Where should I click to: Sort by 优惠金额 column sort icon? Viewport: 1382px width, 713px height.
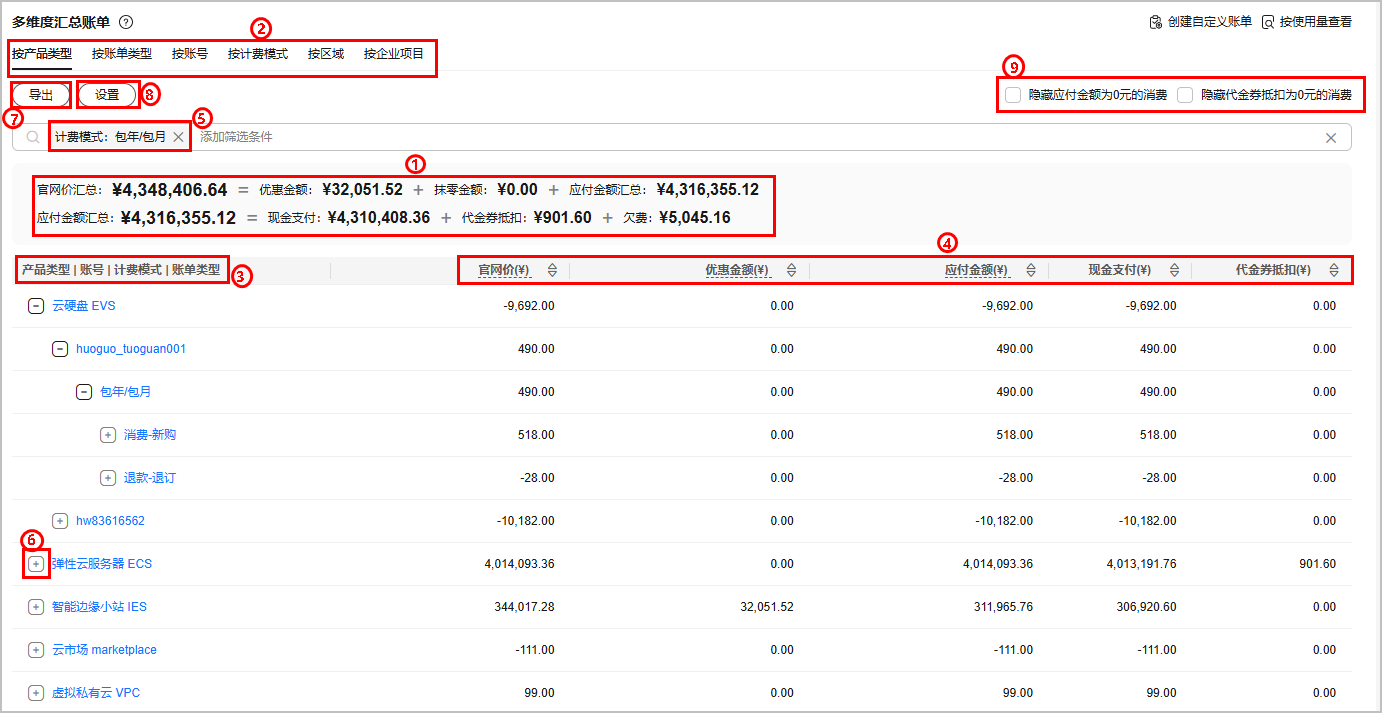pos(791,270)
